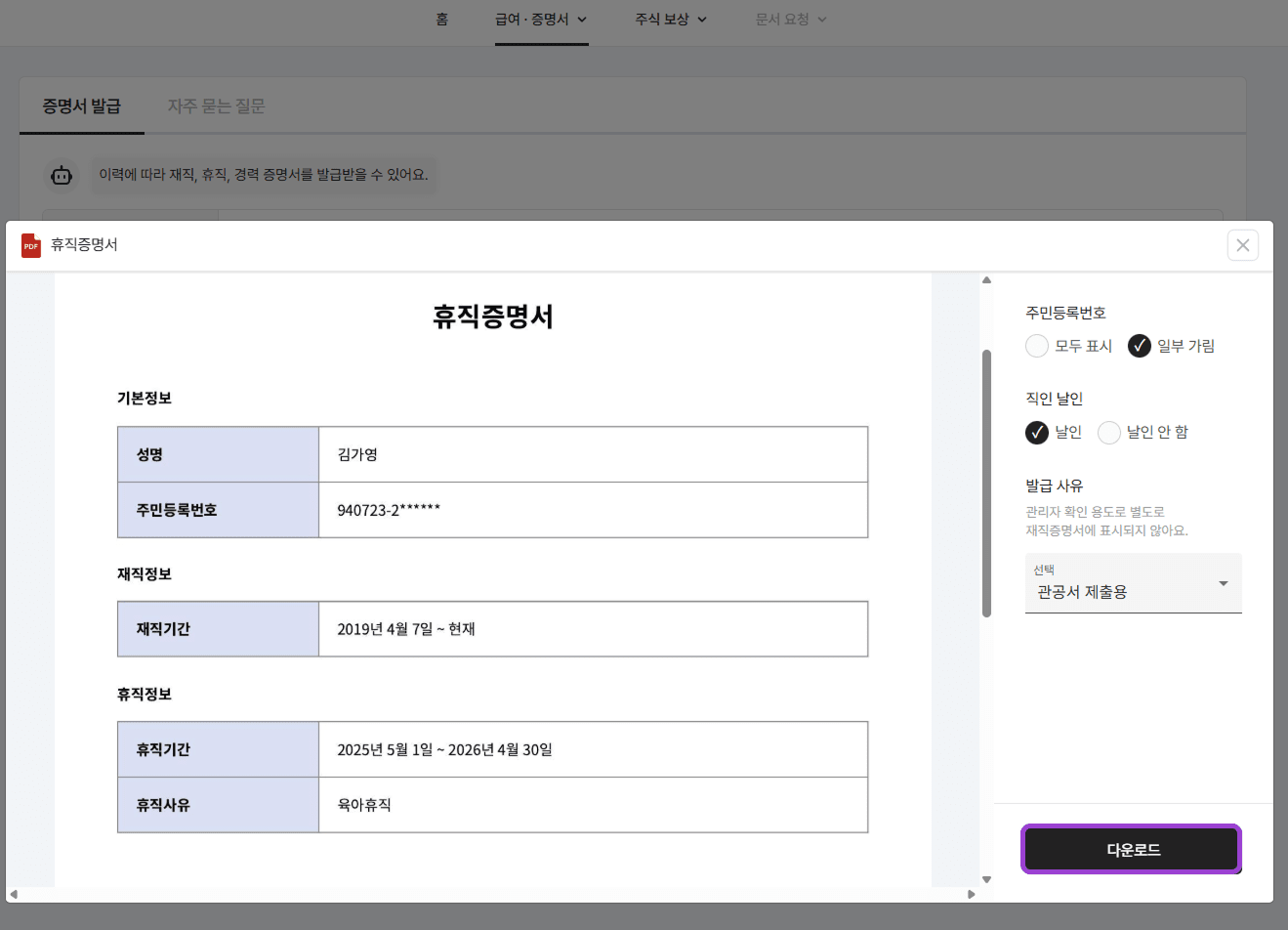Switch to 자주 묻는 질문 tab
The width and height of the screenshot is (1288, 930).
coord(216,106)
